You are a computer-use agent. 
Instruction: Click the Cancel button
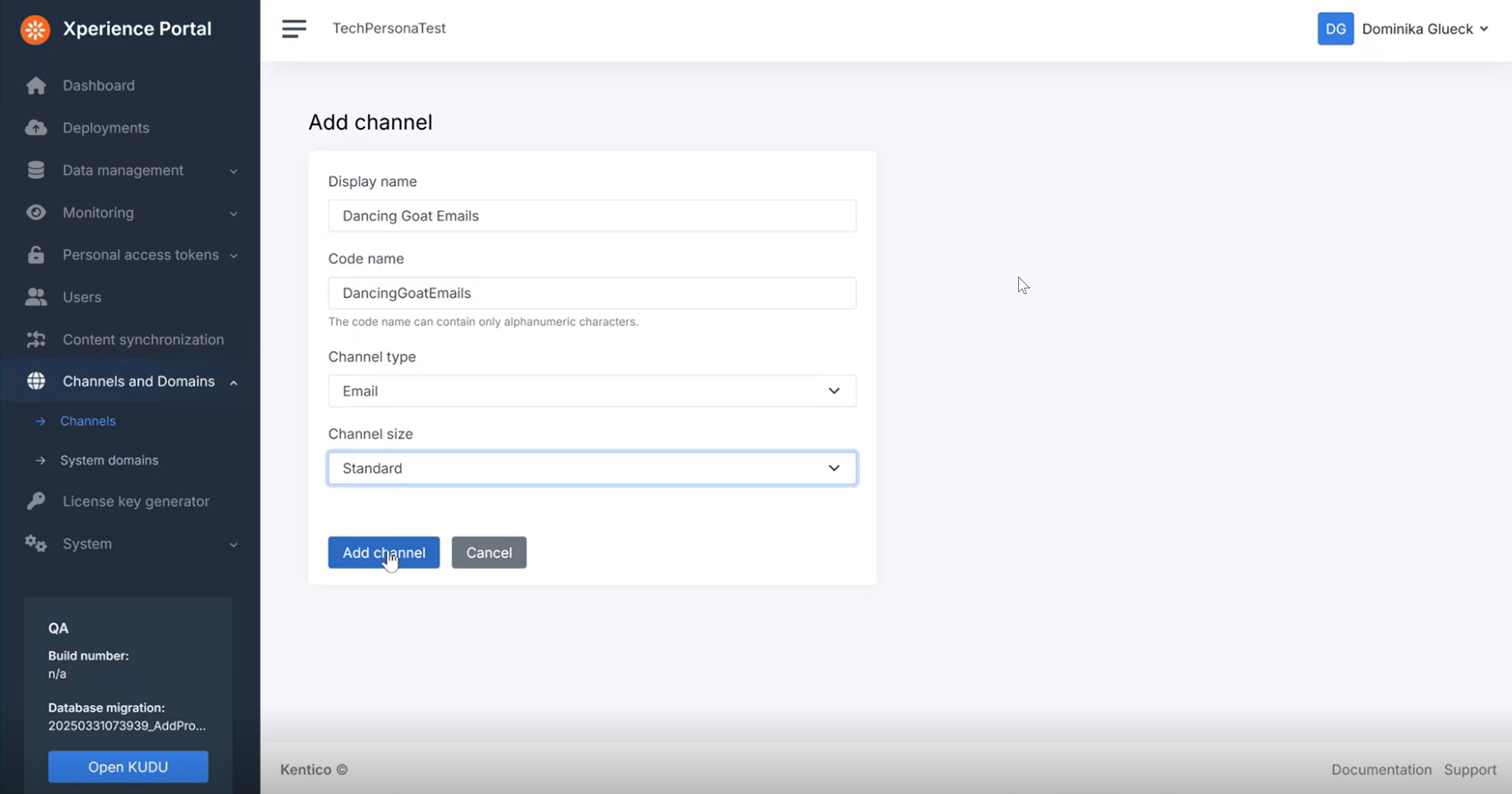489,553
